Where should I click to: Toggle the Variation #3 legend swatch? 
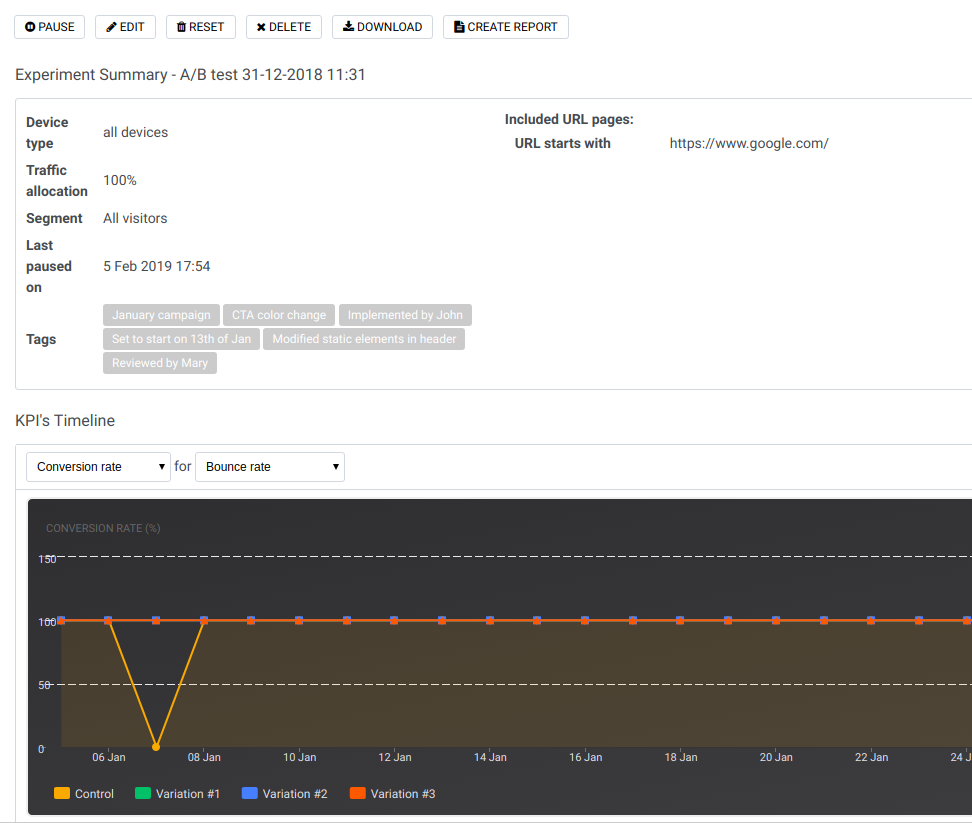pos(358,793)
